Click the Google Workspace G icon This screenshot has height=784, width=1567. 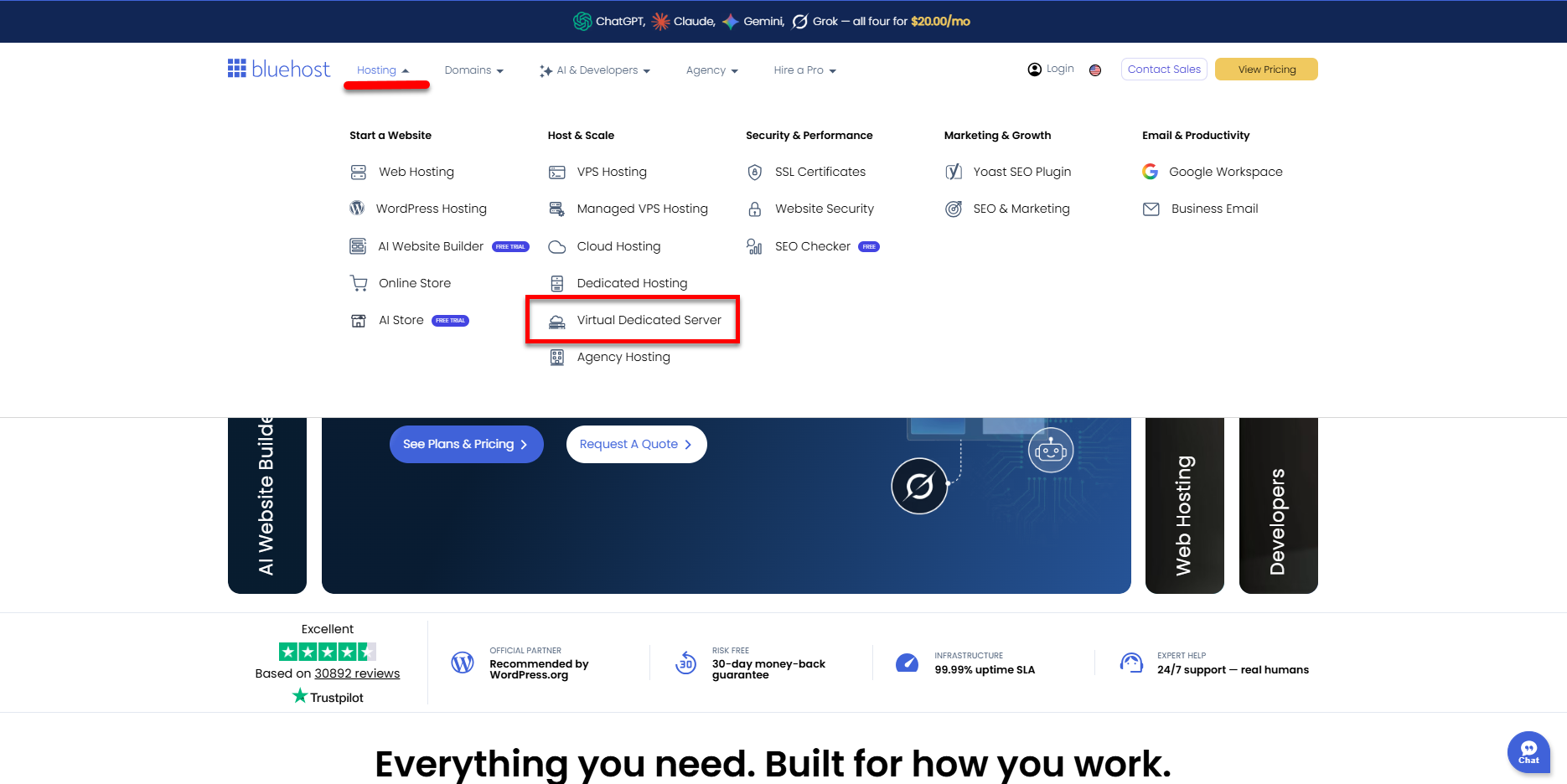click(x=1151, y=172)
